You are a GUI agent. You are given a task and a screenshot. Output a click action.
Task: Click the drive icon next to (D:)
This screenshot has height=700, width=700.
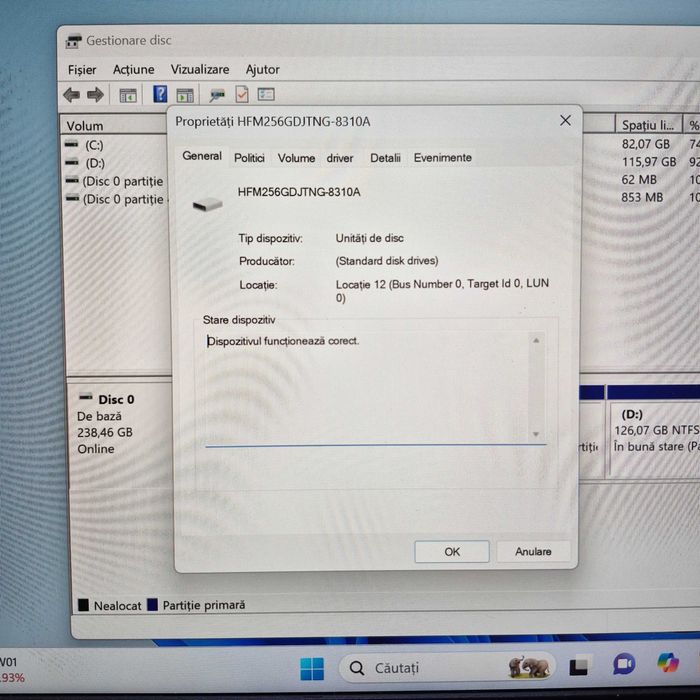tap(71, 162)
